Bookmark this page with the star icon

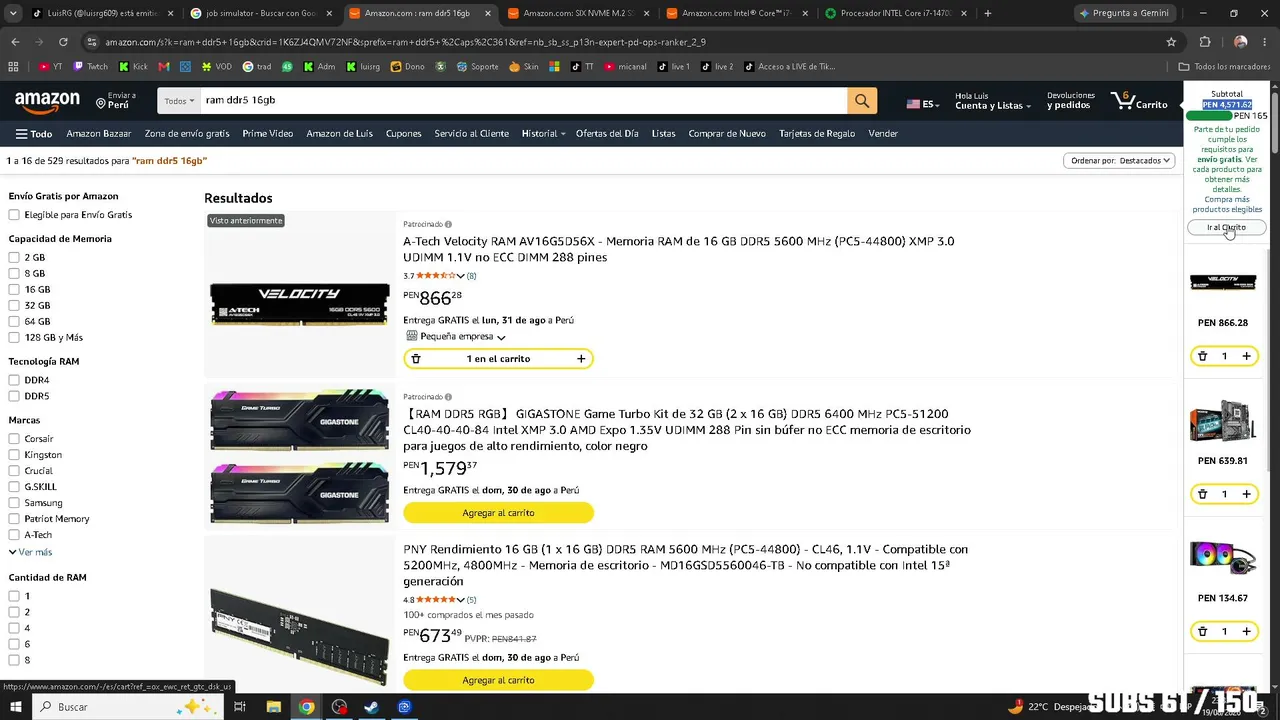click(x=1171, y=42)
